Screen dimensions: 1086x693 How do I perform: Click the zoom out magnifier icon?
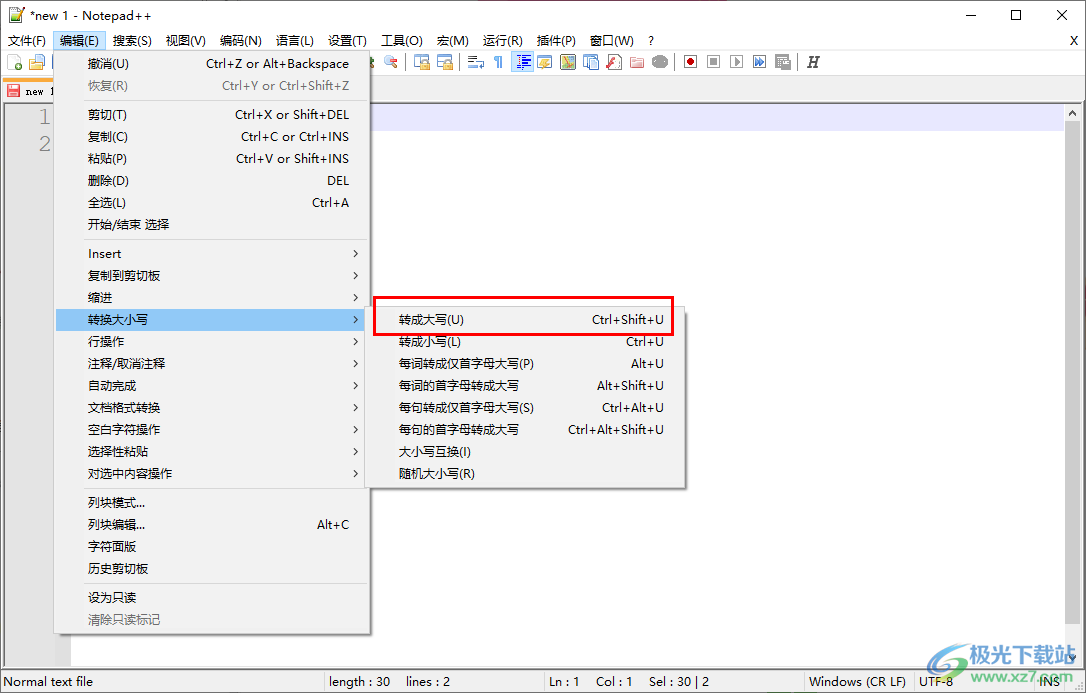point(390,62)
